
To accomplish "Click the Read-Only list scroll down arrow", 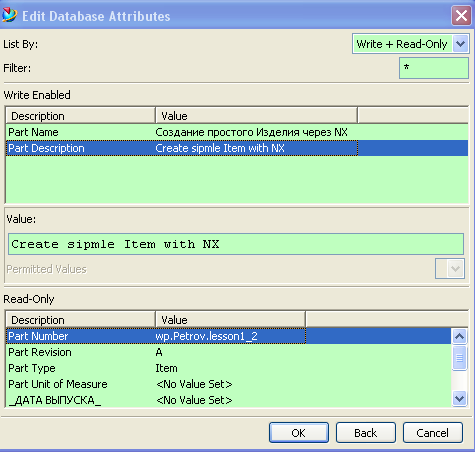I will [459, 398].
